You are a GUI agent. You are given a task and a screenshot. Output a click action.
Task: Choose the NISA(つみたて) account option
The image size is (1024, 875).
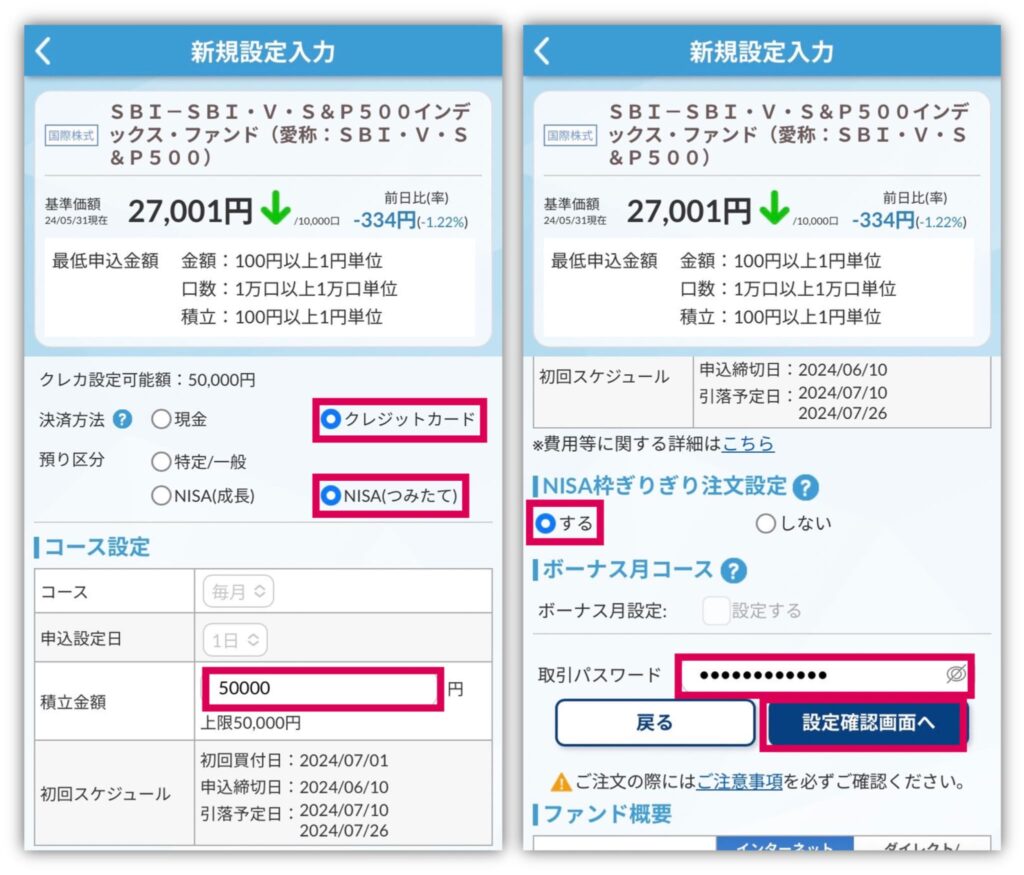[331, 496]
